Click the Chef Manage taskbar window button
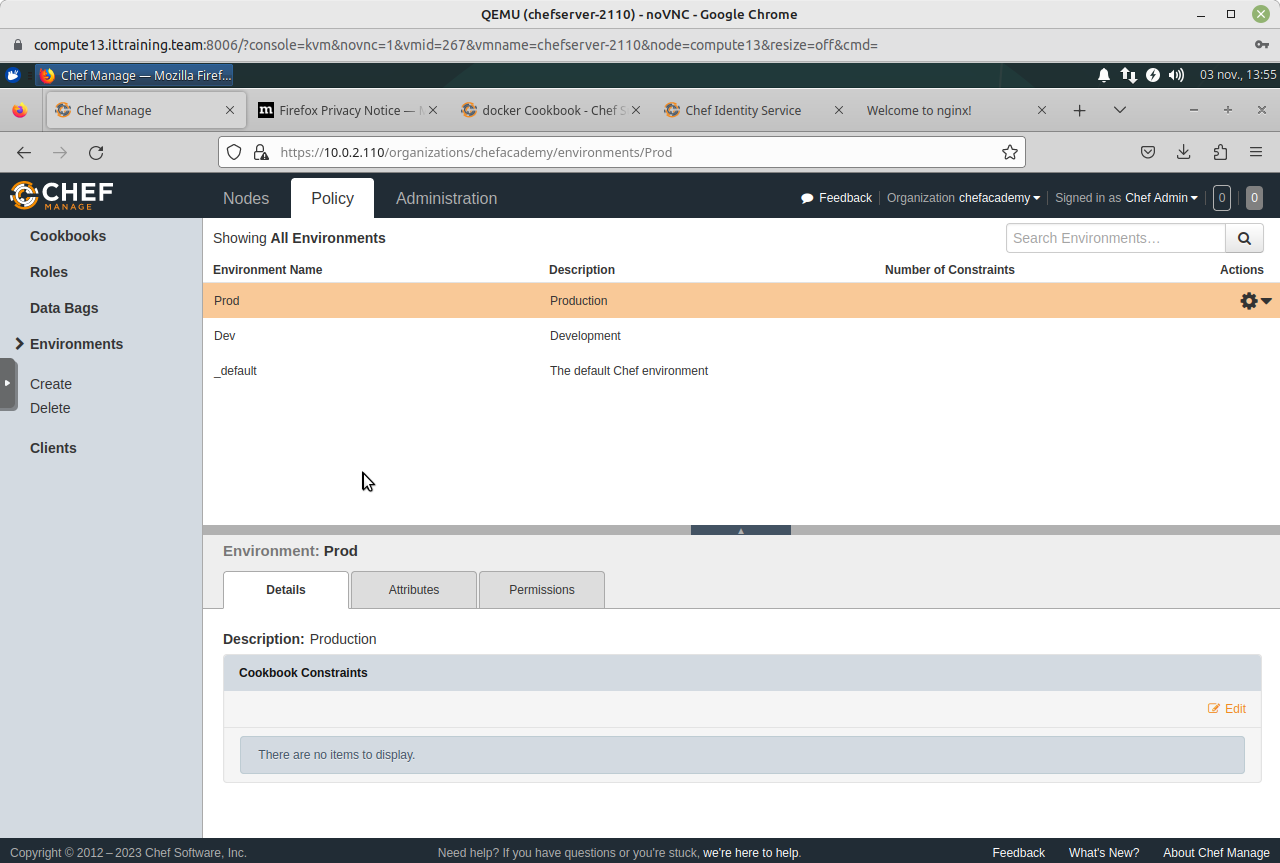Image resolution: width=1280 pixels, height=863 pixels. pos(134,75)
